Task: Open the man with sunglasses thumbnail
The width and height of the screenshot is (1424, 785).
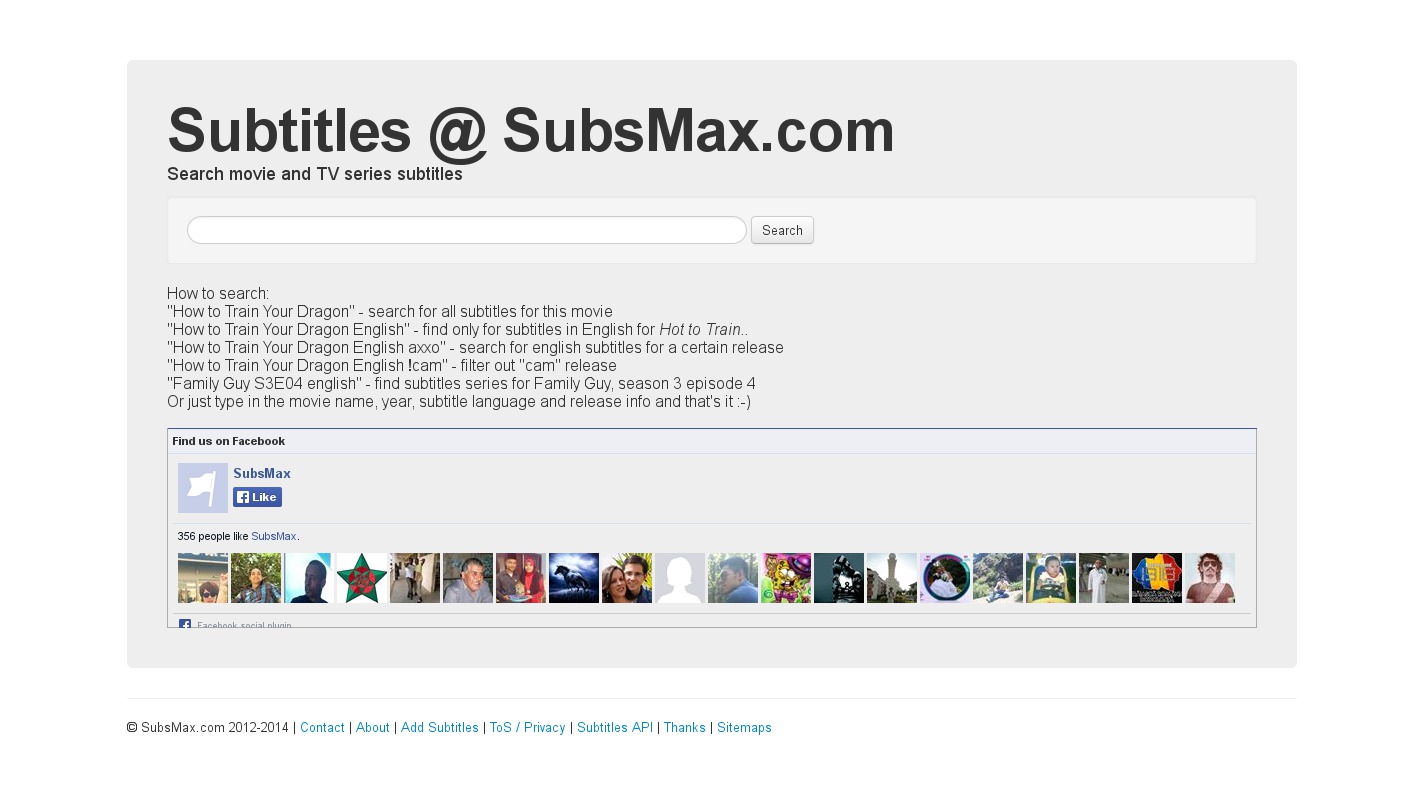Action: (1210, 578)
